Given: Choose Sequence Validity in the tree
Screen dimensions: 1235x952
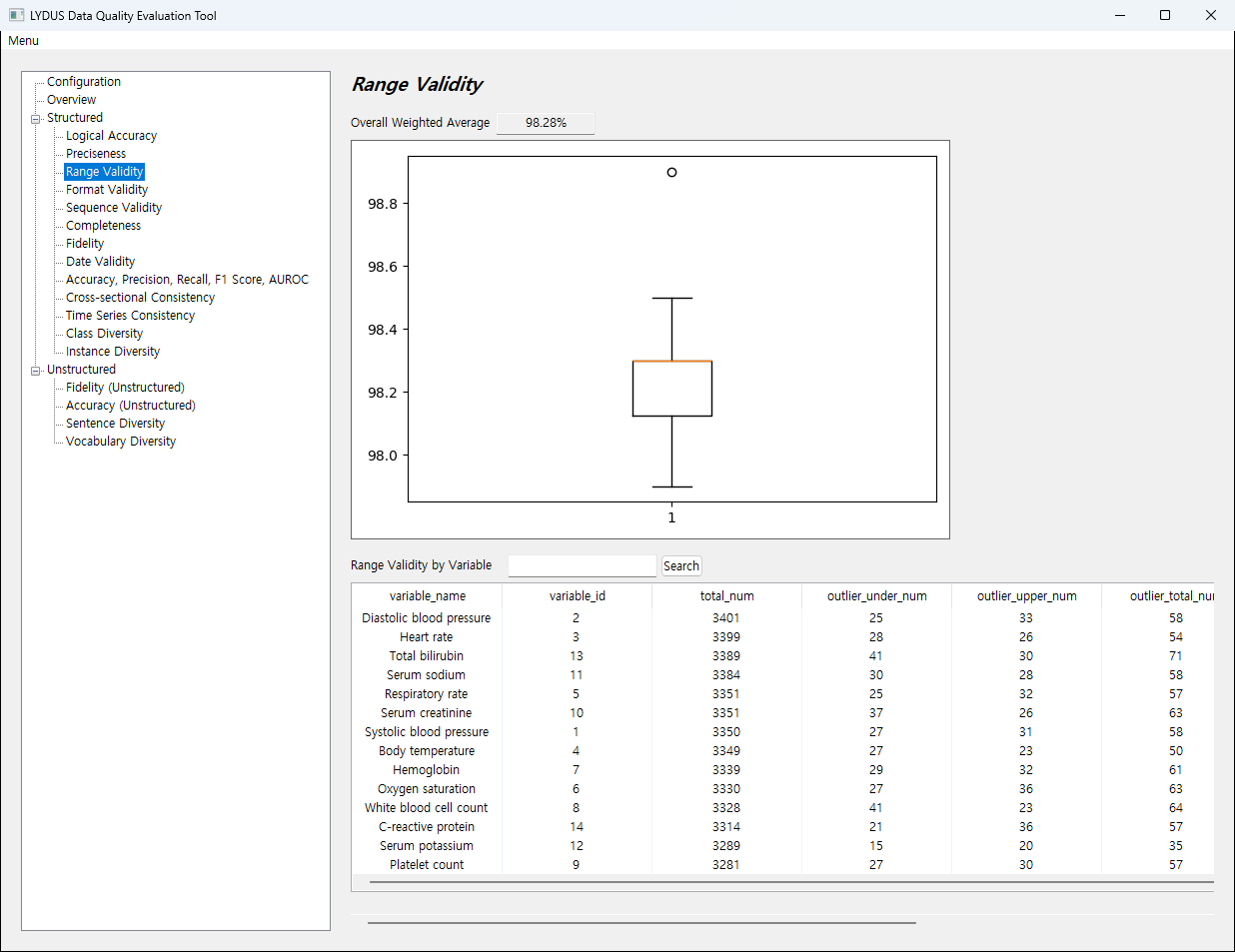Looking at the screenshot, I should [114, 208].
